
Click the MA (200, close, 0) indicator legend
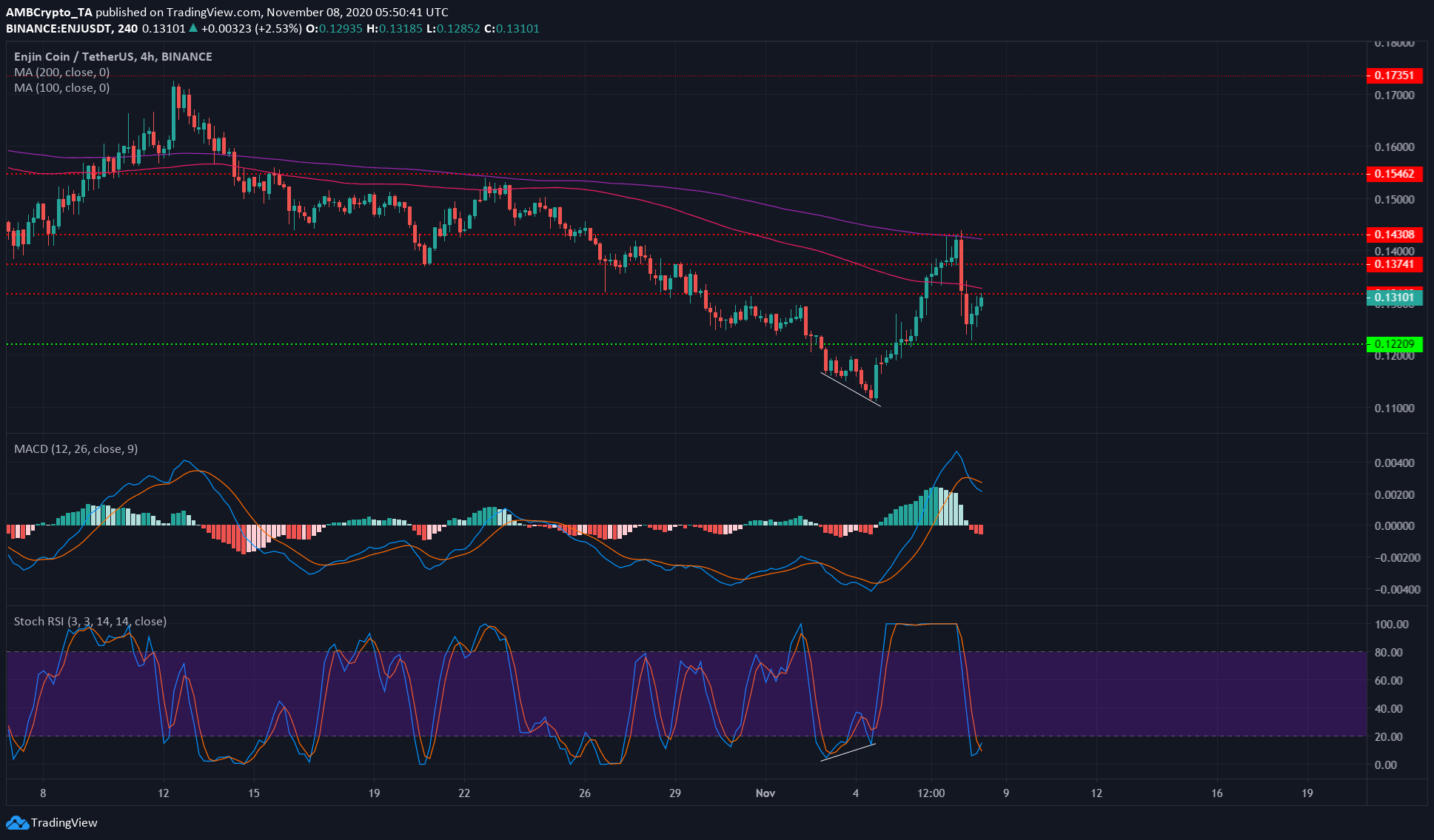[62, 73]
